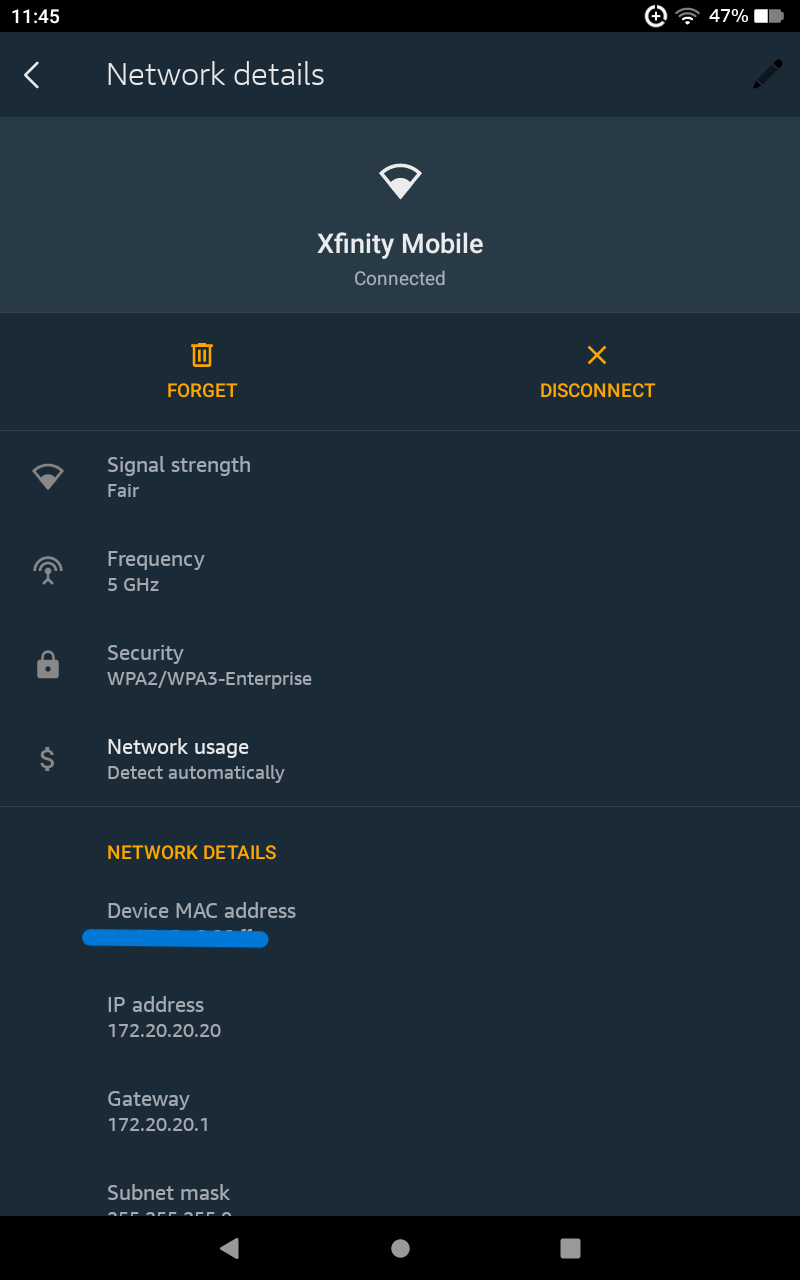
Task: Tap the trash can Forget icon
Action: [202, 355]
